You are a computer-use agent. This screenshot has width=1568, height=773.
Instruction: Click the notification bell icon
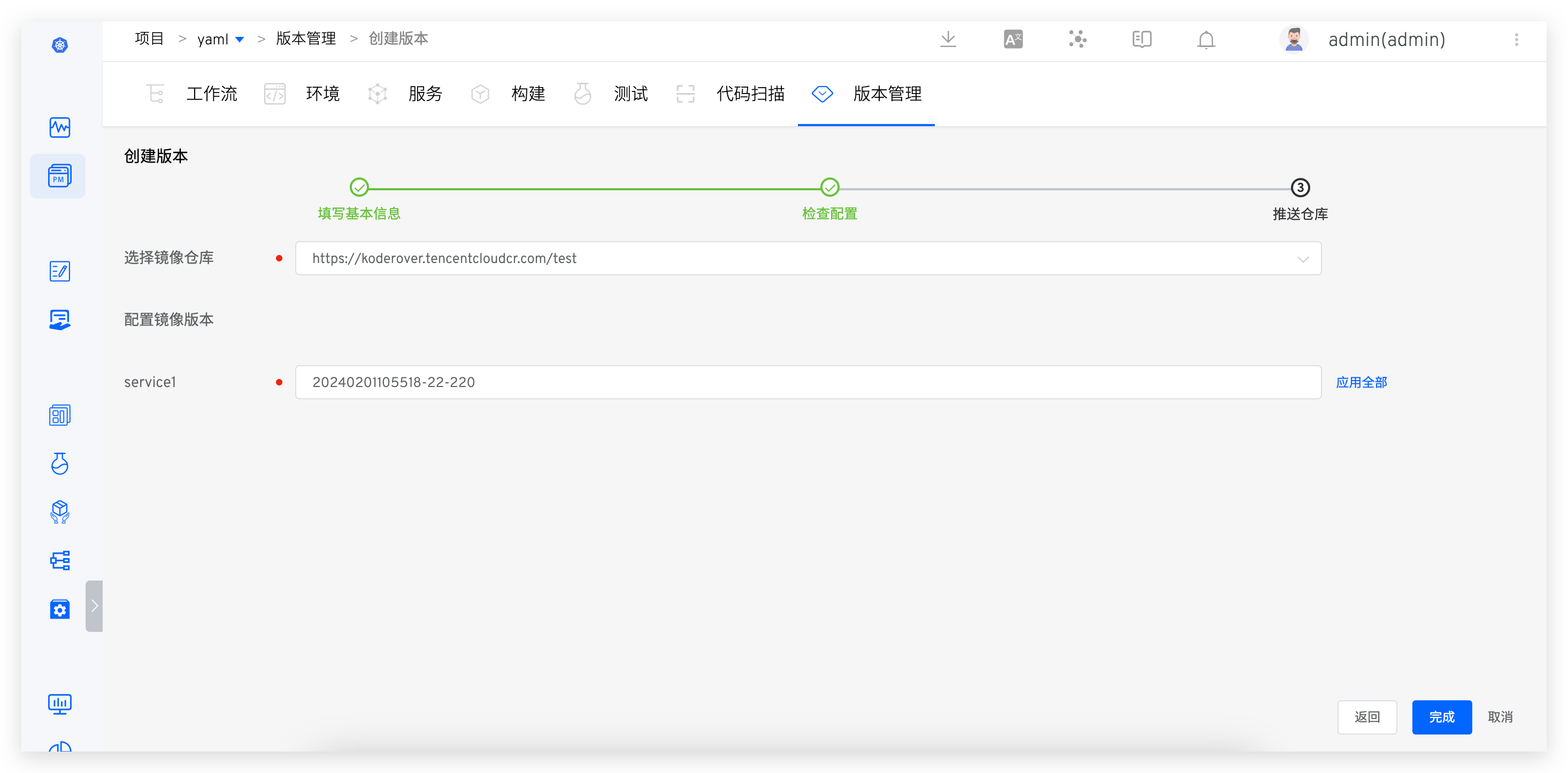click(1206, 40)
